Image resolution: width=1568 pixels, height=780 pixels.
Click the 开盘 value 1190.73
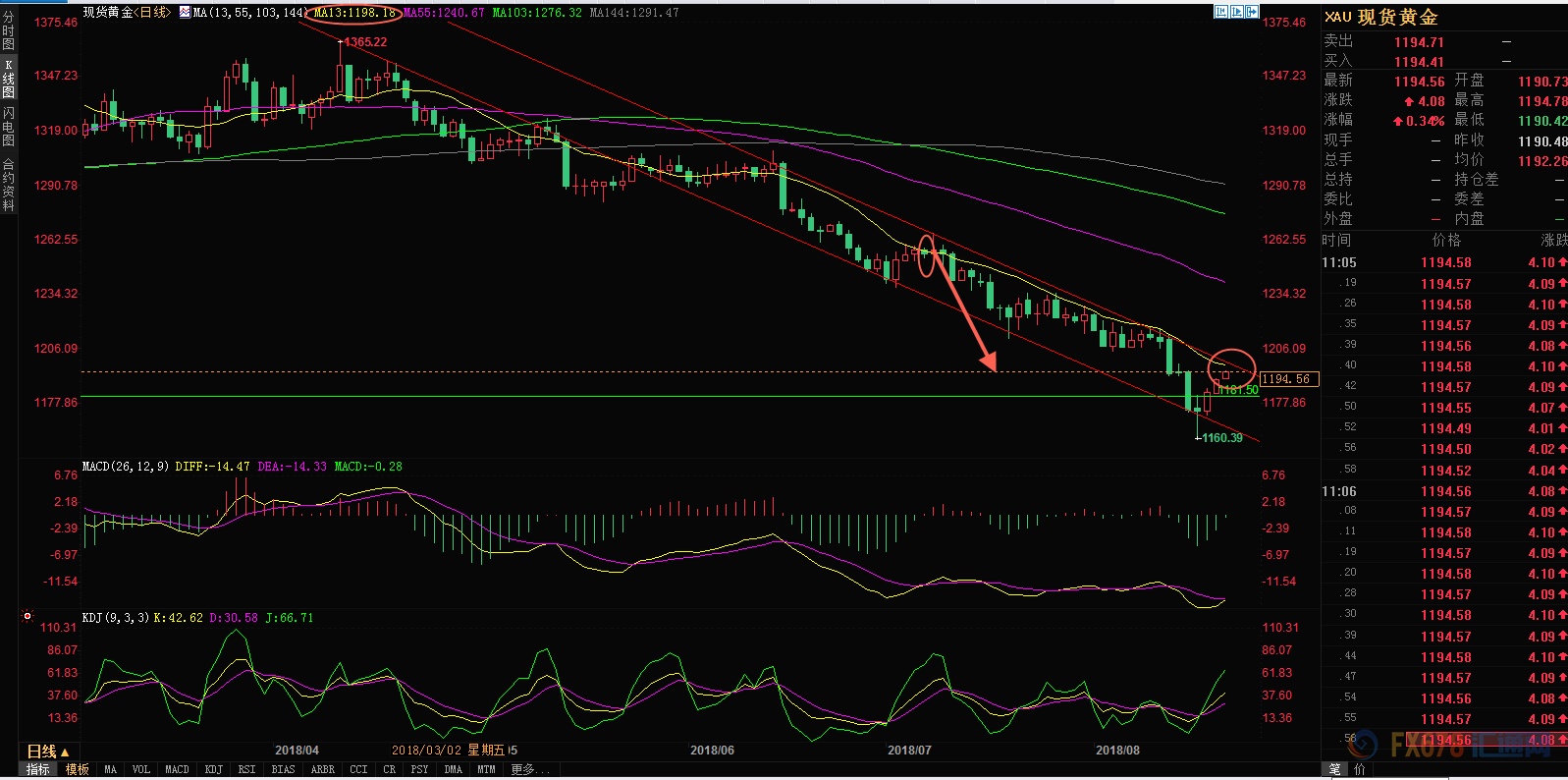click(1542, 82)
